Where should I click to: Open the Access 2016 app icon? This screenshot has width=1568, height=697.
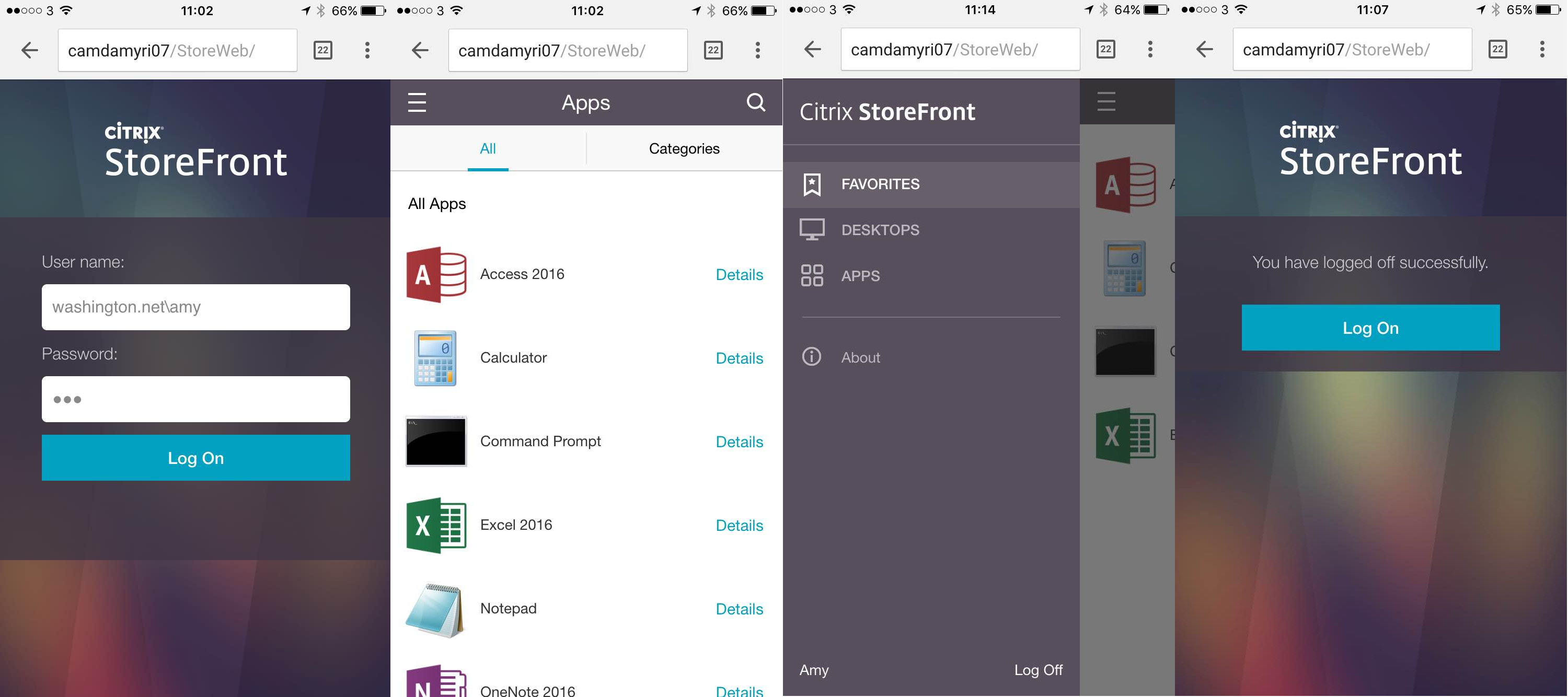[436, 274]
